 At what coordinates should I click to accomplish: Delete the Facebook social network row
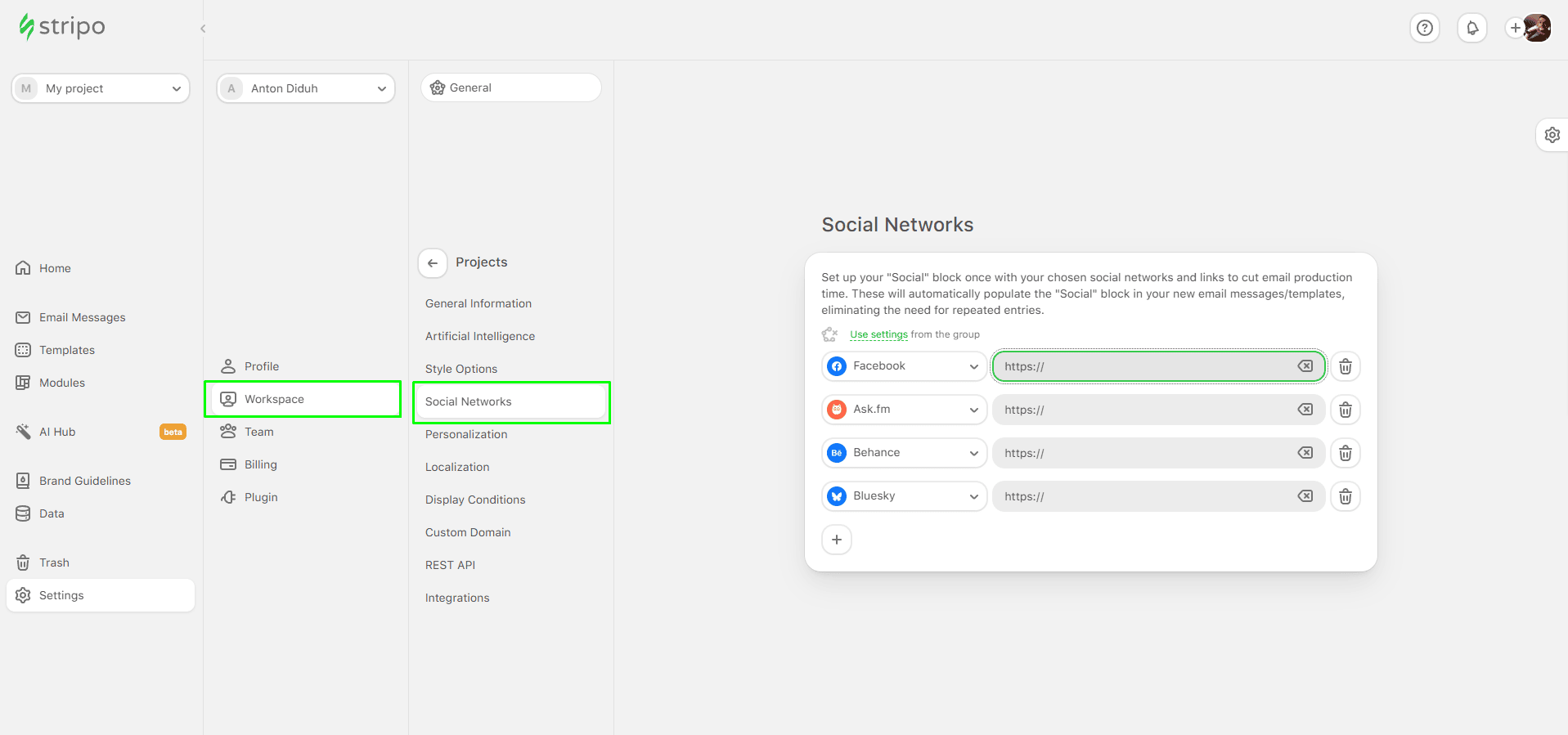(x=1346, y=366)
